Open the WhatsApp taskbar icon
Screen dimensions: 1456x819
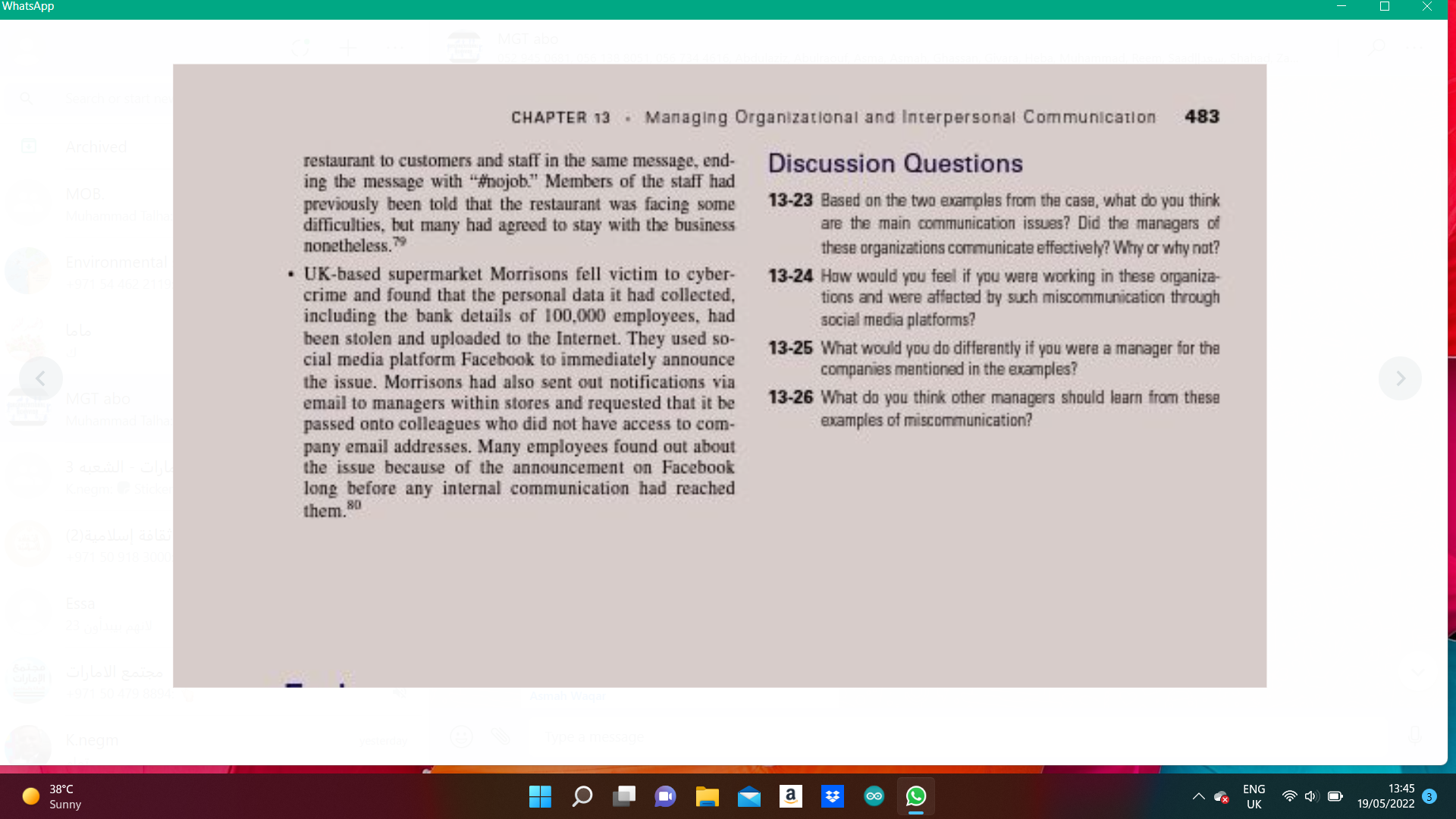point(916,796)
